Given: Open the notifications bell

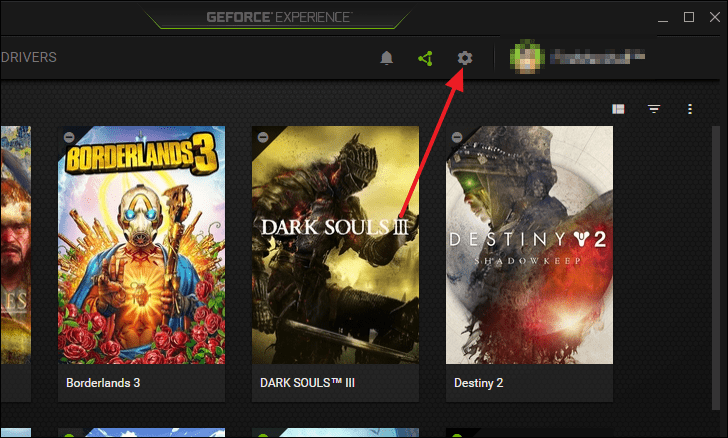Looking at the screenshot, I should coord(386,58).
